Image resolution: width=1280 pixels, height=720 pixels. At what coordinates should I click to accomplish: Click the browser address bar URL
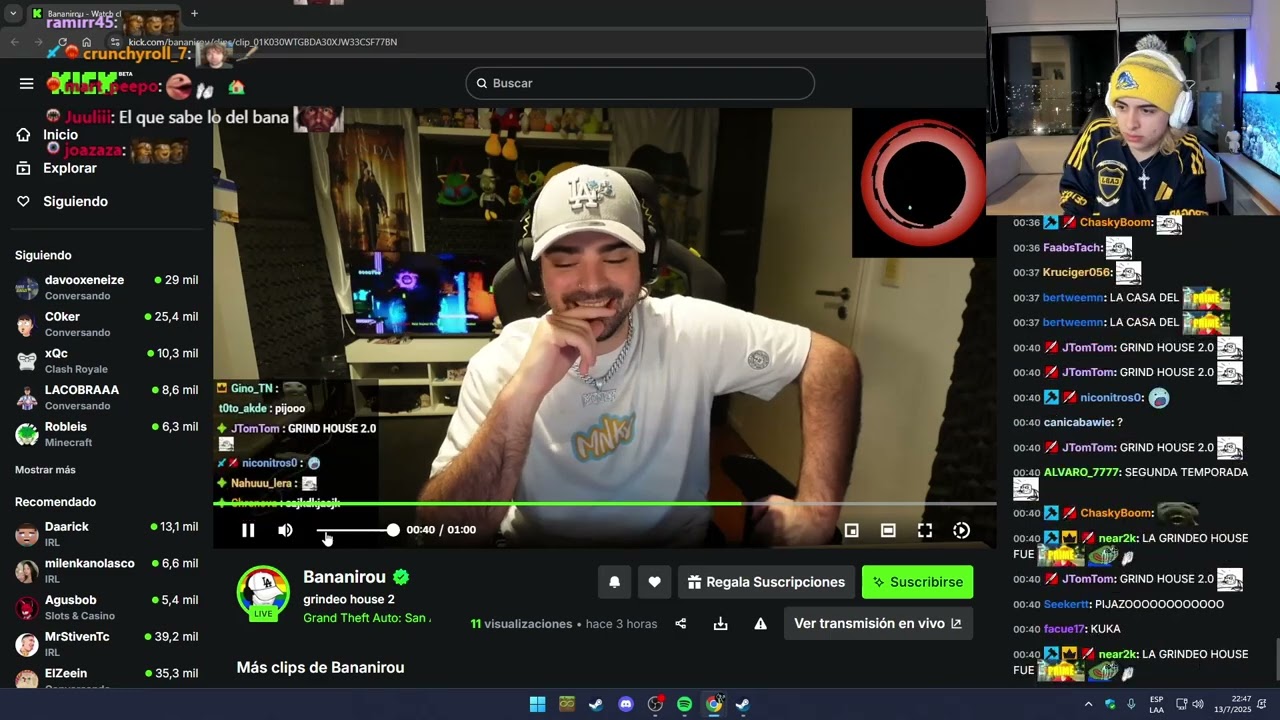[x=263, y=42]
